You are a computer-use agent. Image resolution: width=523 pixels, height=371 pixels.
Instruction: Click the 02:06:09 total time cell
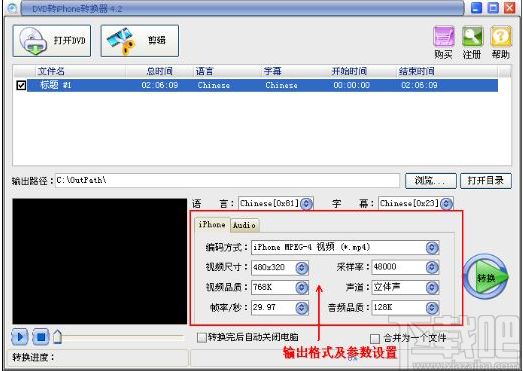pyautogui.click(x=159, y=85)
